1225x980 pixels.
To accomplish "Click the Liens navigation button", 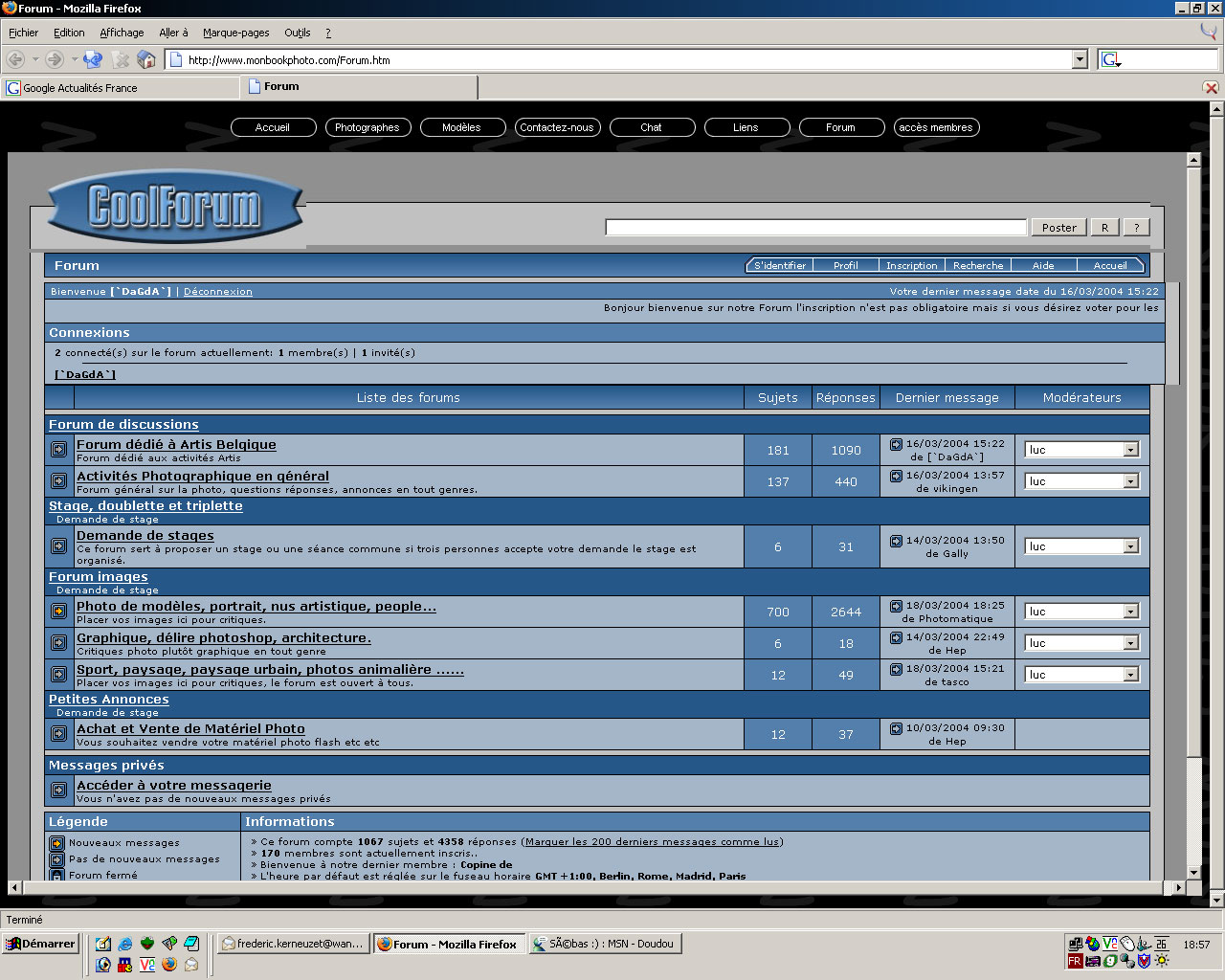I will (x=746, y=127).
